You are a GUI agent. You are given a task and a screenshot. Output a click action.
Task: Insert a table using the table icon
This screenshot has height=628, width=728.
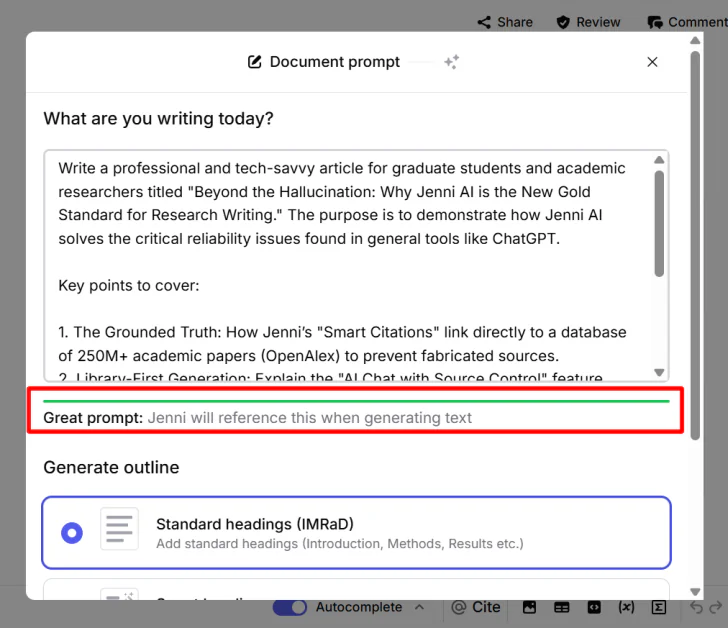tap(562, 607)
